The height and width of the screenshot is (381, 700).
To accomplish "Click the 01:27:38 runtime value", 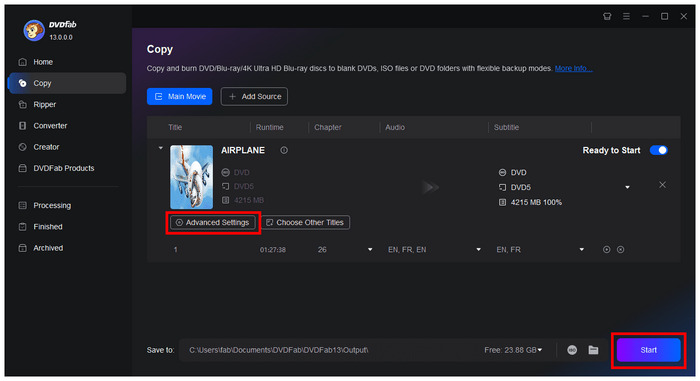I will [273, 250].
